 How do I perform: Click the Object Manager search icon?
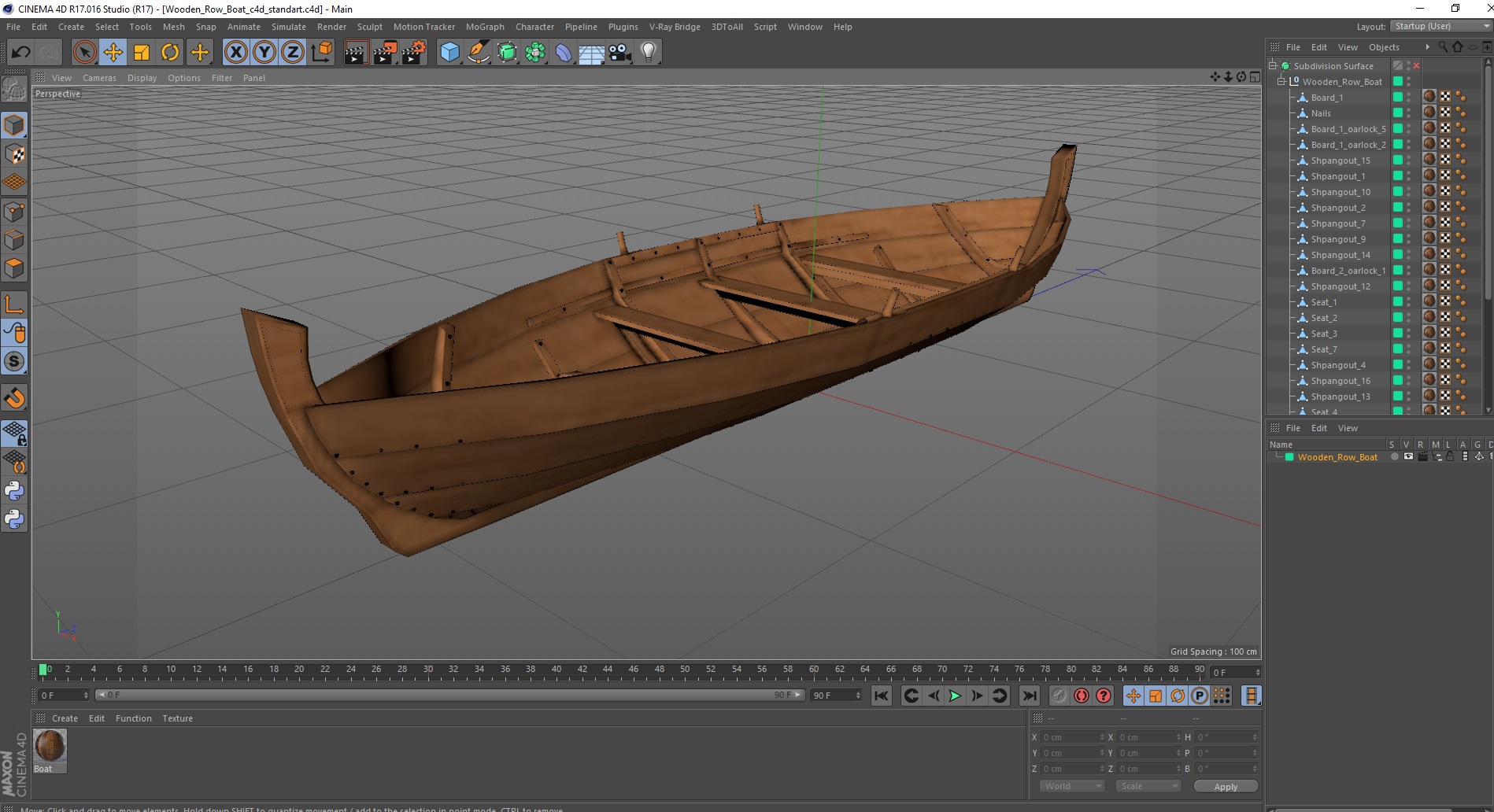(x=1442, y=47)
